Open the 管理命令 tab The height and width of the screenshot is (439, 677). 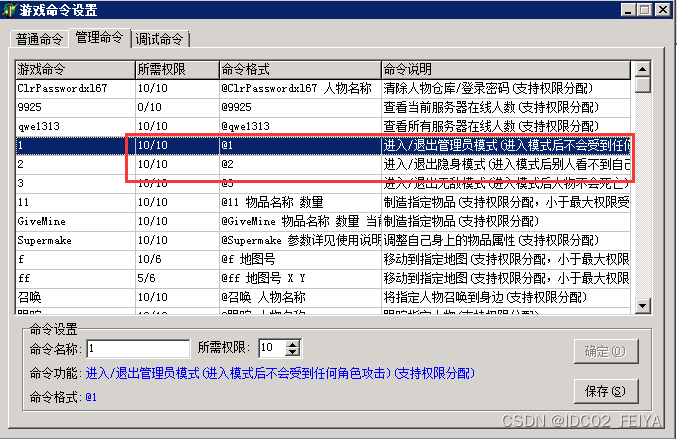point(99,38)
